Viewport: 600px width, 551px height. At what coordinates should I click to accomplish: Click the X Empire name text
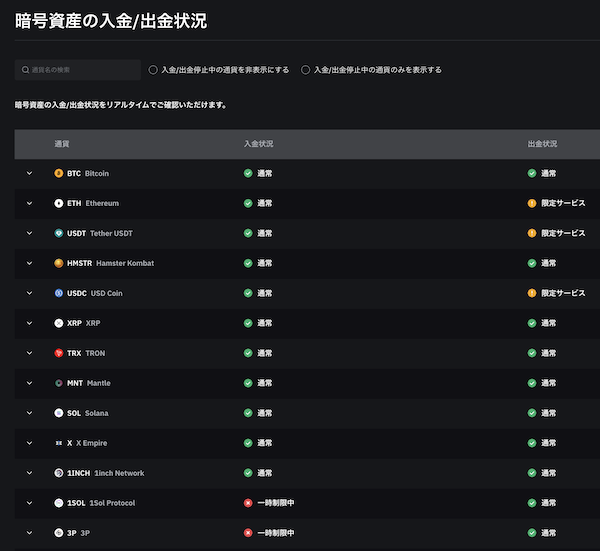[x=91, y=443]
